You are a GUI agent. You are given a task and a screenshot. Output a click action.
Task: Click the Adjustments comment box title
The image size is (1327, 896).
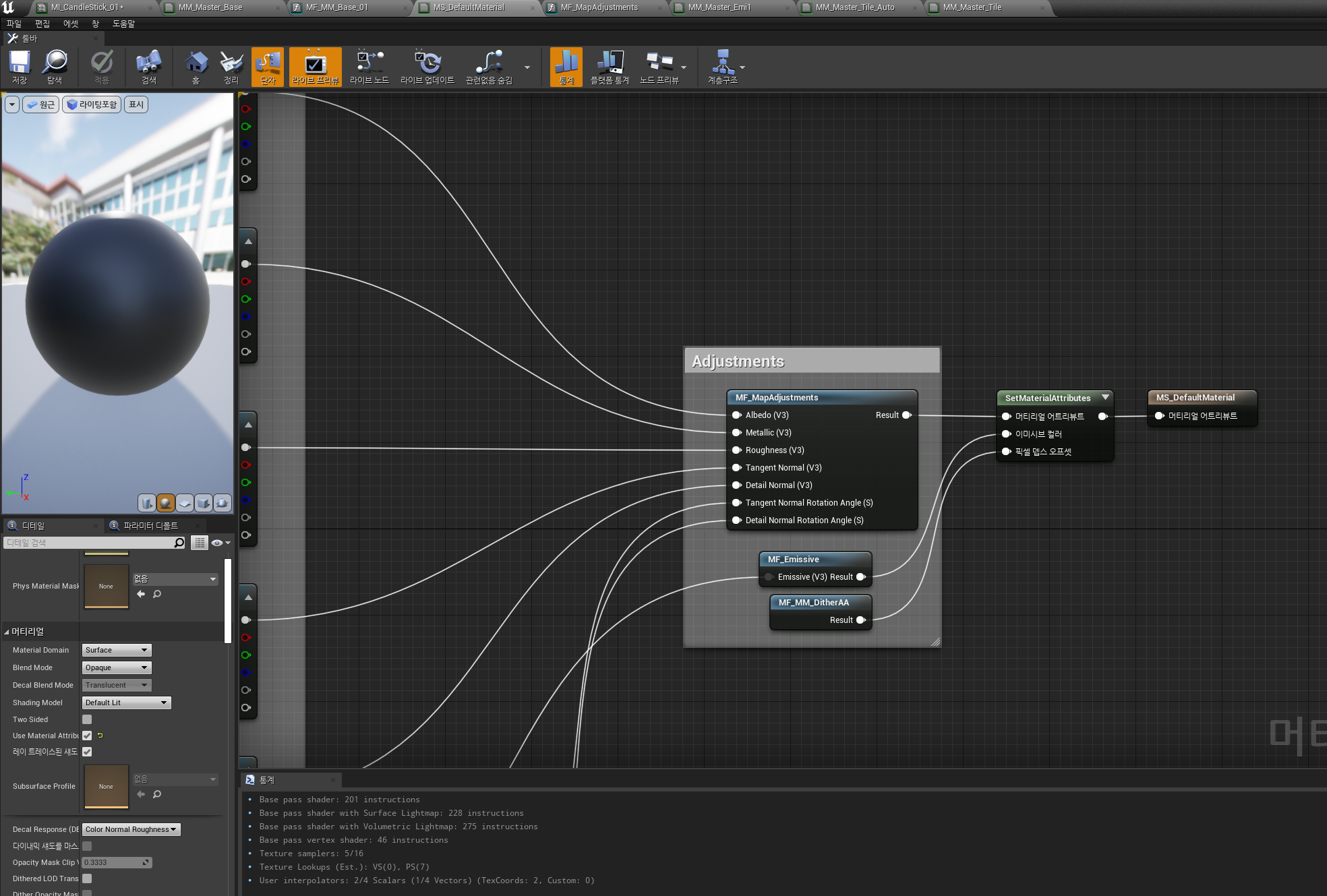tap(738, 361)
